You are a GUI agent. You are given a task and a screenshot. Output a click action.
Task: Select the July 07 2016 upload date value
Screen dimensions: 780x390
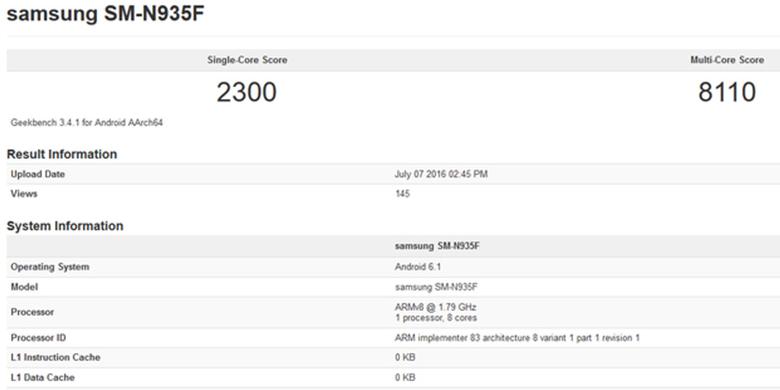point(441,175)
